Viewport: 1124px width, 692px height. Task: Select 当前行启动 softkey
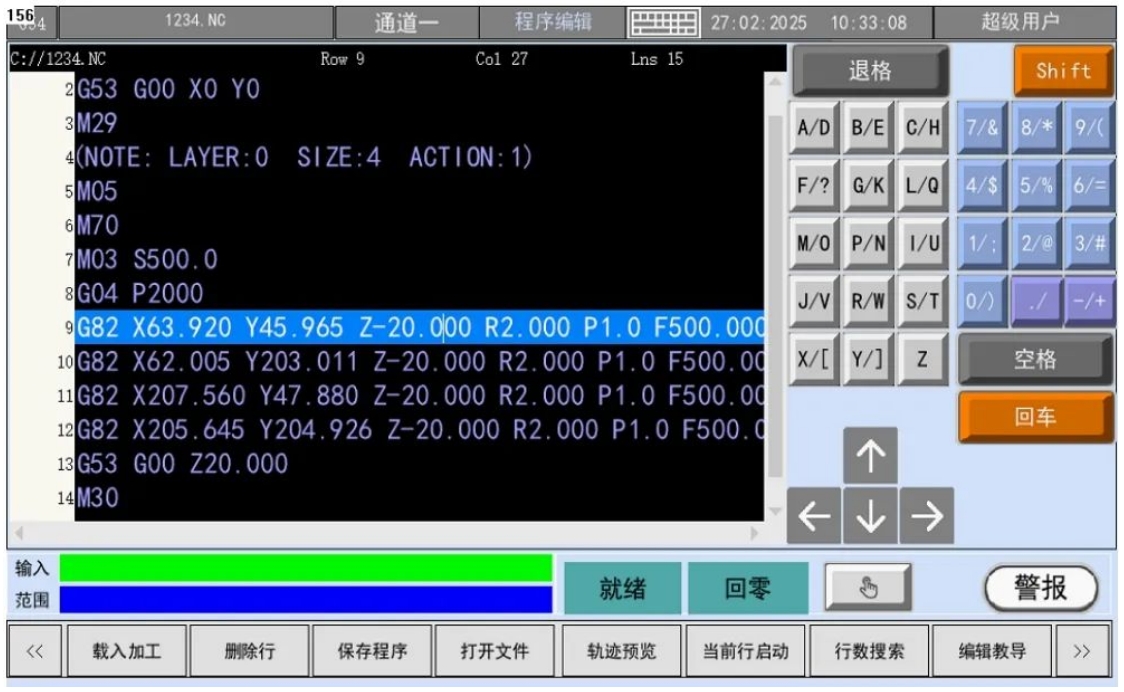[746, 651]
